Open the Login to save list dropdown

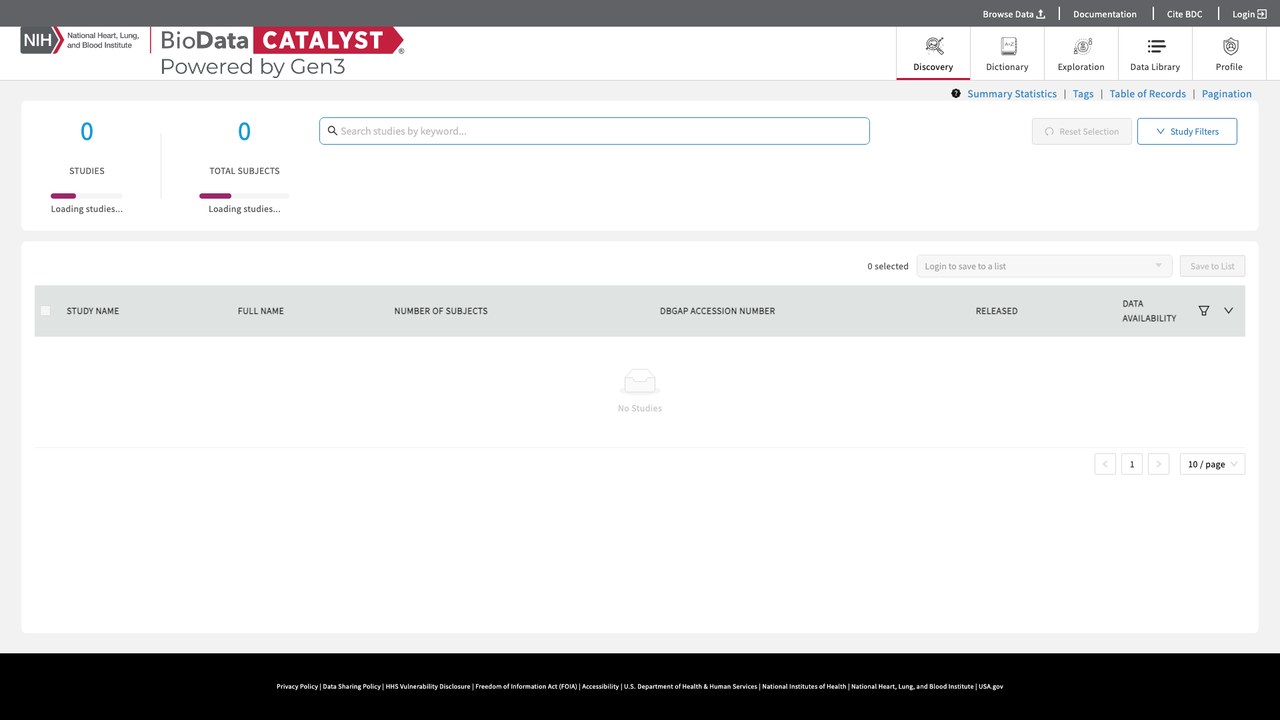(x=1045, y=266)
